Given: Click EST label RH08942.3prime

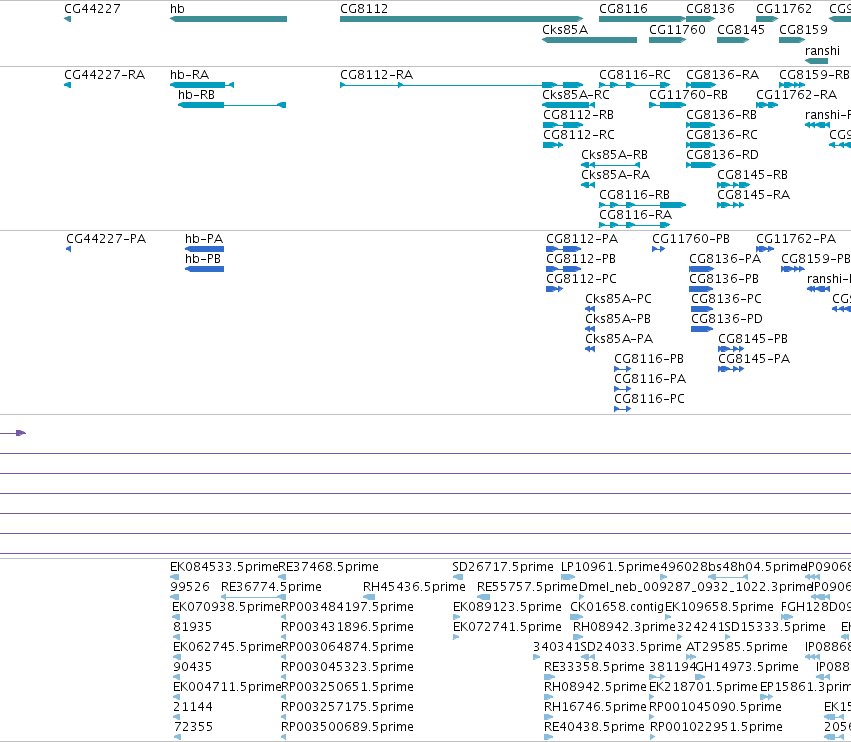Looking at the screenshot, I should pyautogui.click(x=624, y=626).
